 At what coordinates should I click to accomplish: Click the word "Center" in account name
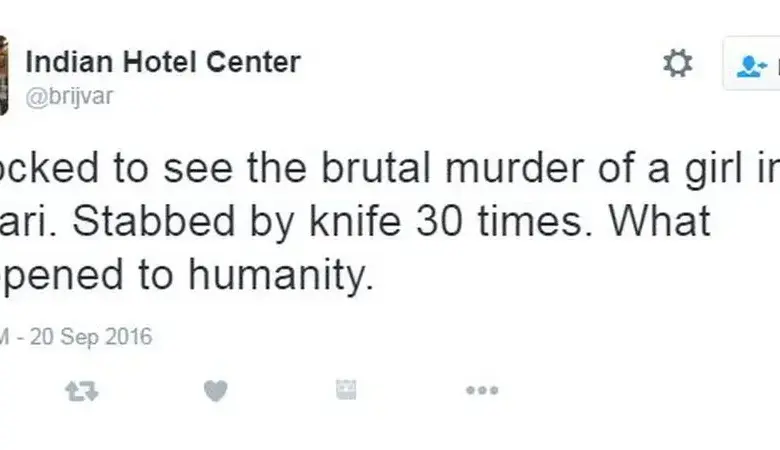pyautogui.click(x=256, y=62)
